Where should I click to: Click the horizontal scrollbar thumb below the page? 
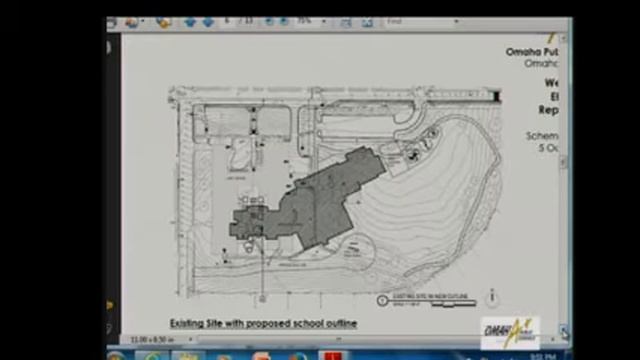pos(338,339)
